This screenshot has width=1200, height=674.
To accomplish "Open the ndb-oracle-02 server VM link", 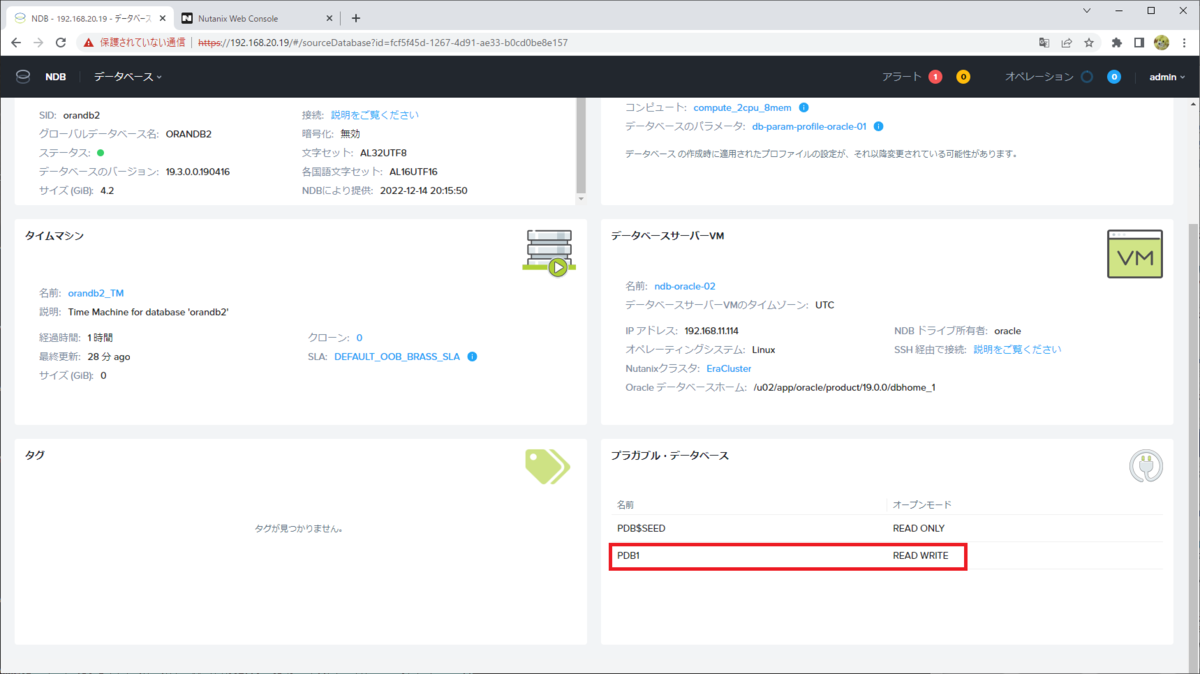I will (685, 287).
